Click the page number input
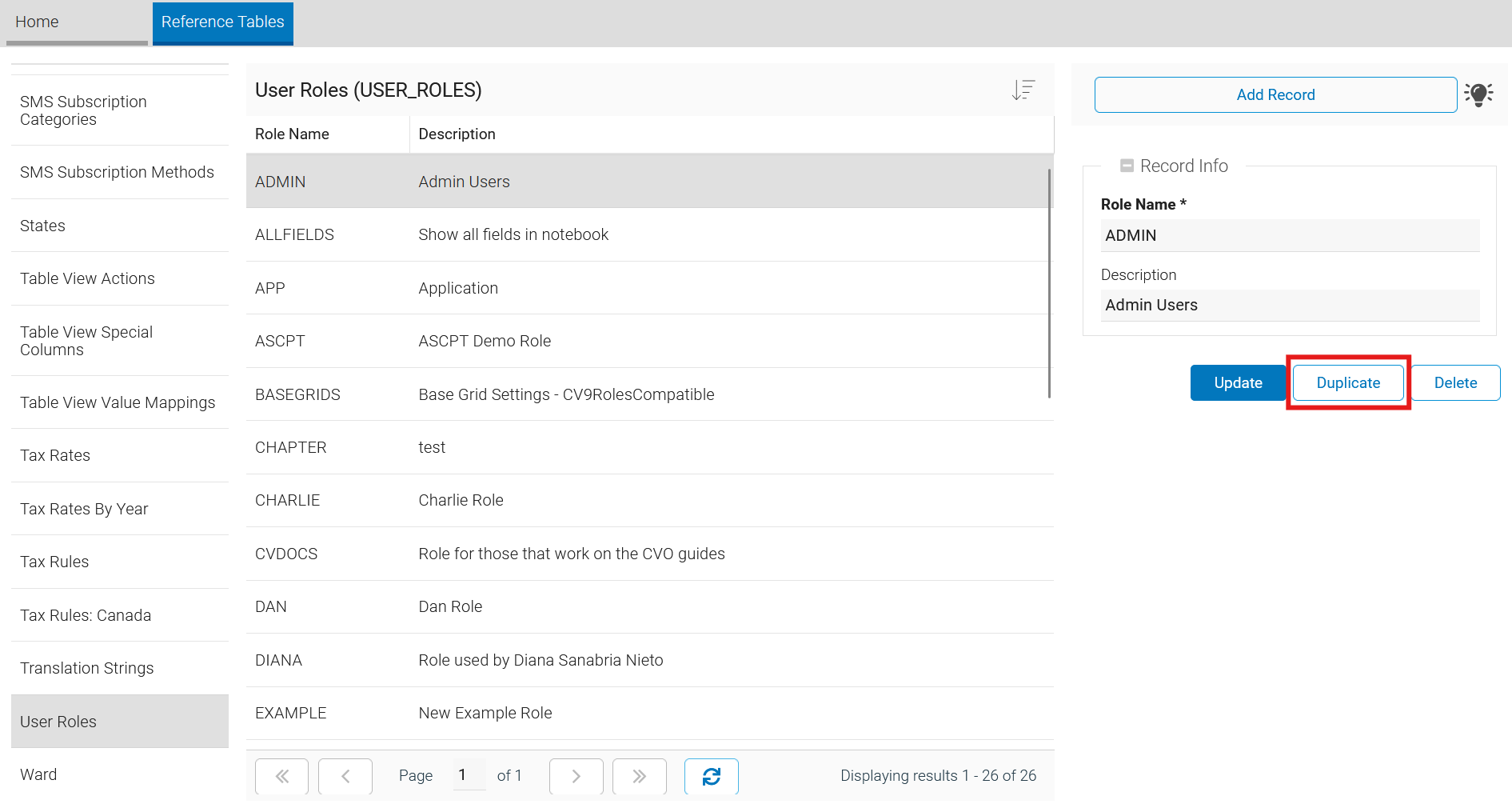The width and height of the screenshot is (1512, 812). click(469, 774)
